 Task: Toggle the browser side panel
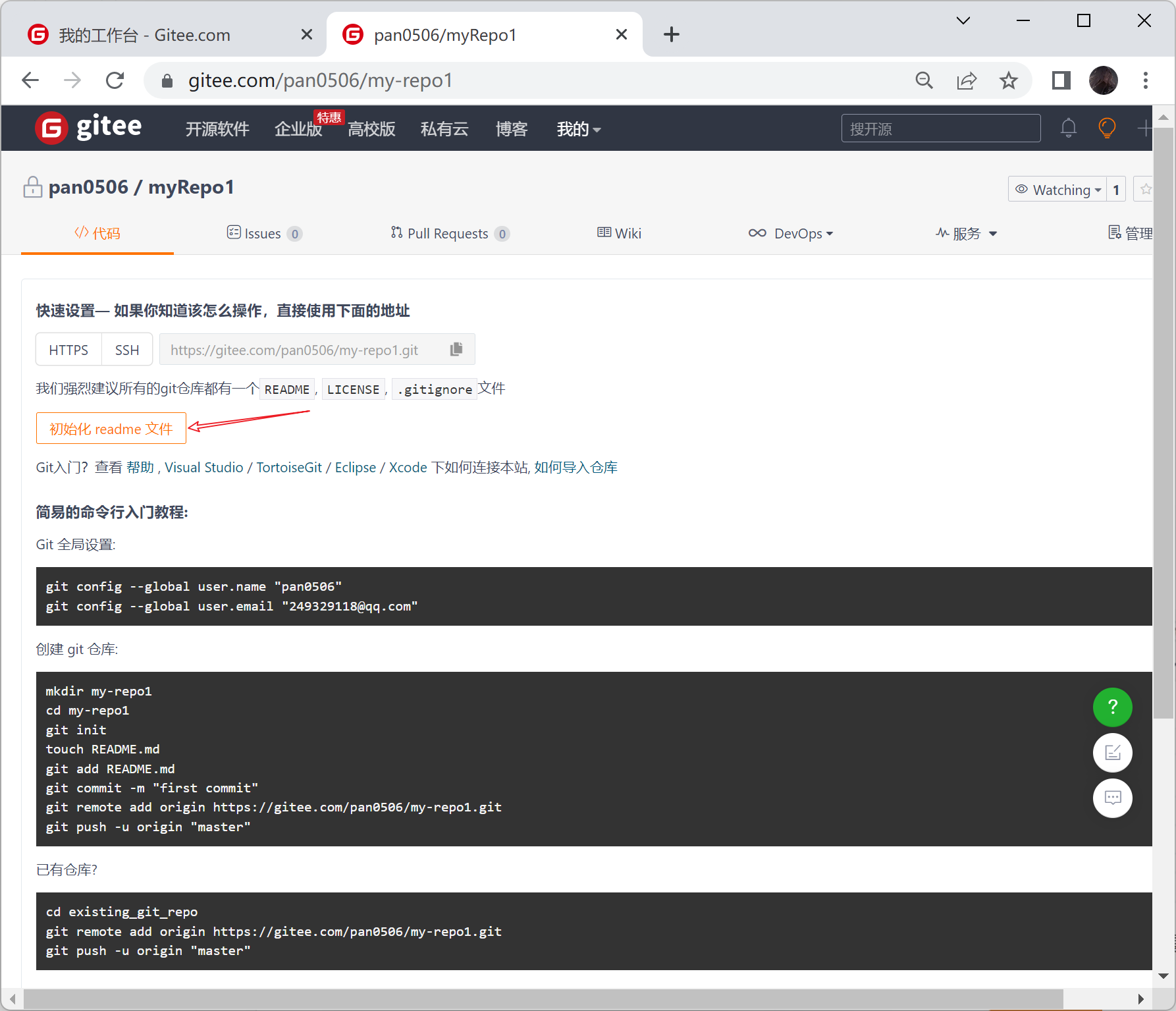(1061, 80)
